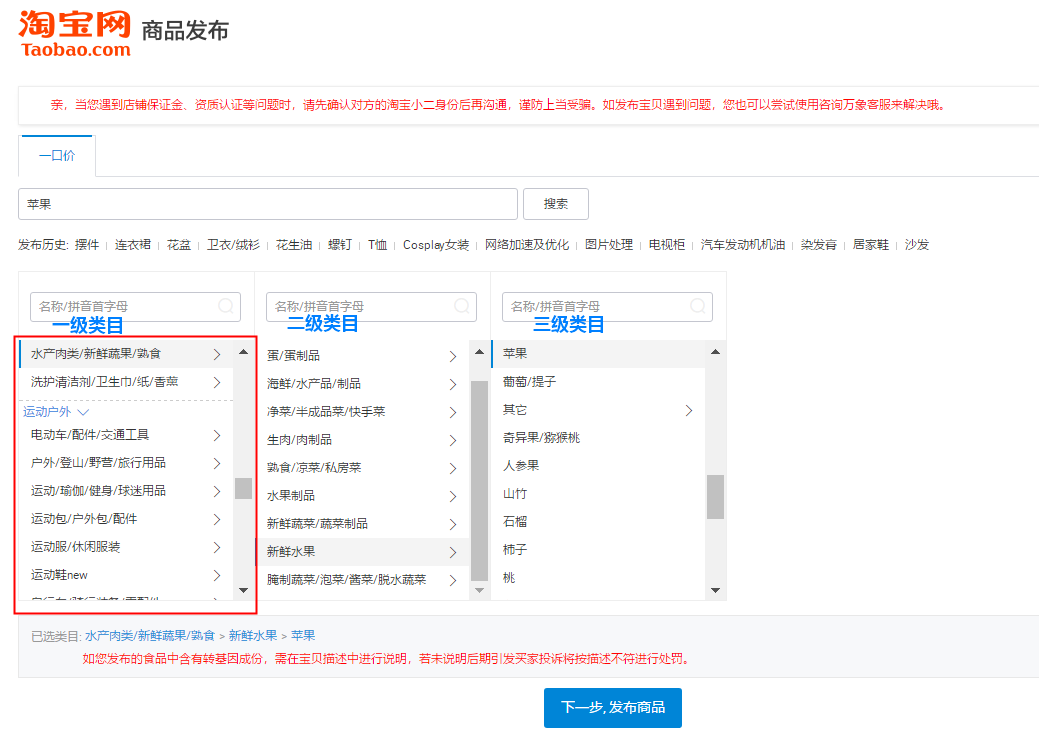Open history item 花生油

point(294,245)
